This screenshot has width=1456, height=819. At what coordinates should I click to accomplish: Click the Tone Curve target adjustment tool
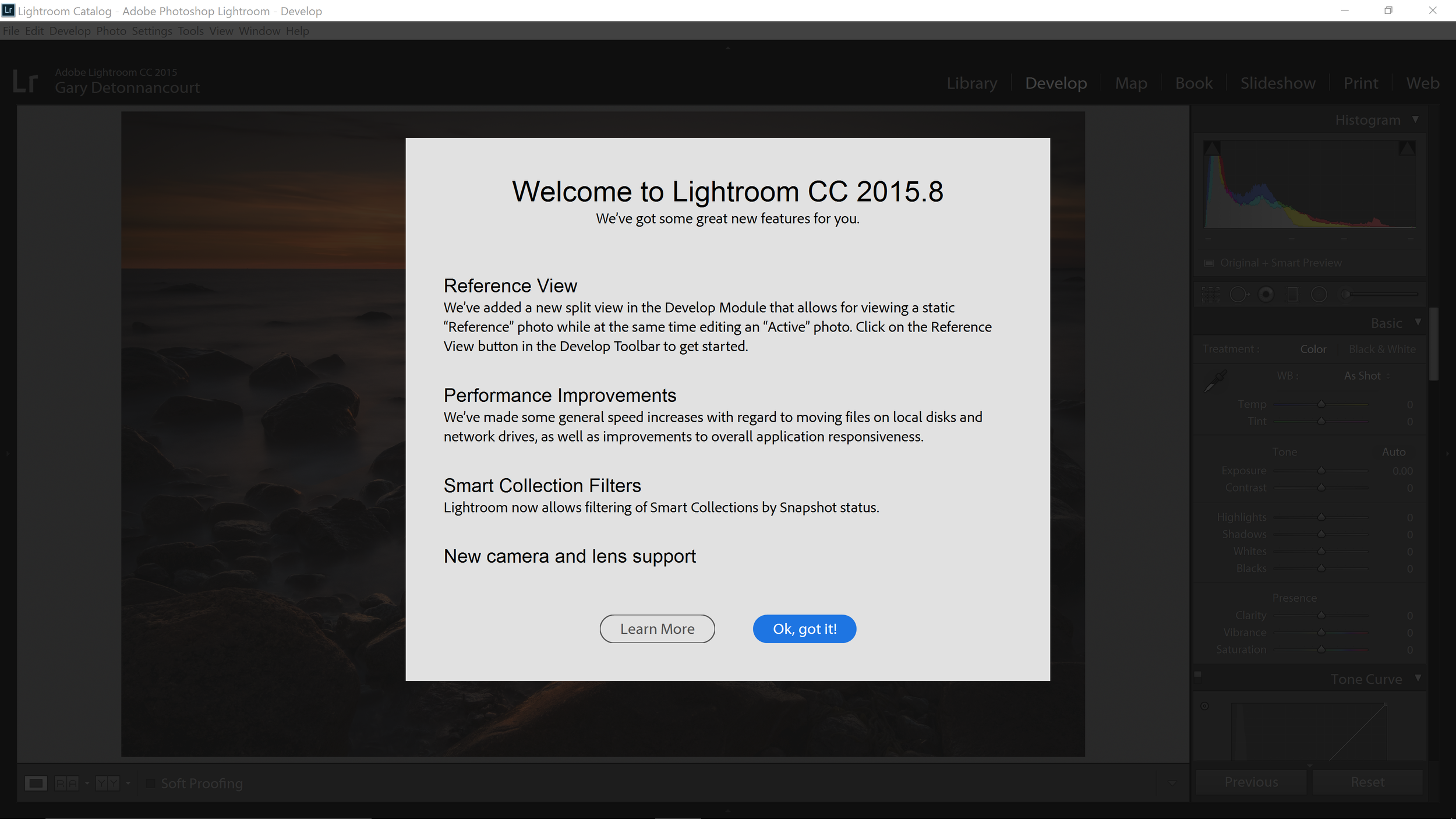pos(1205,706)
